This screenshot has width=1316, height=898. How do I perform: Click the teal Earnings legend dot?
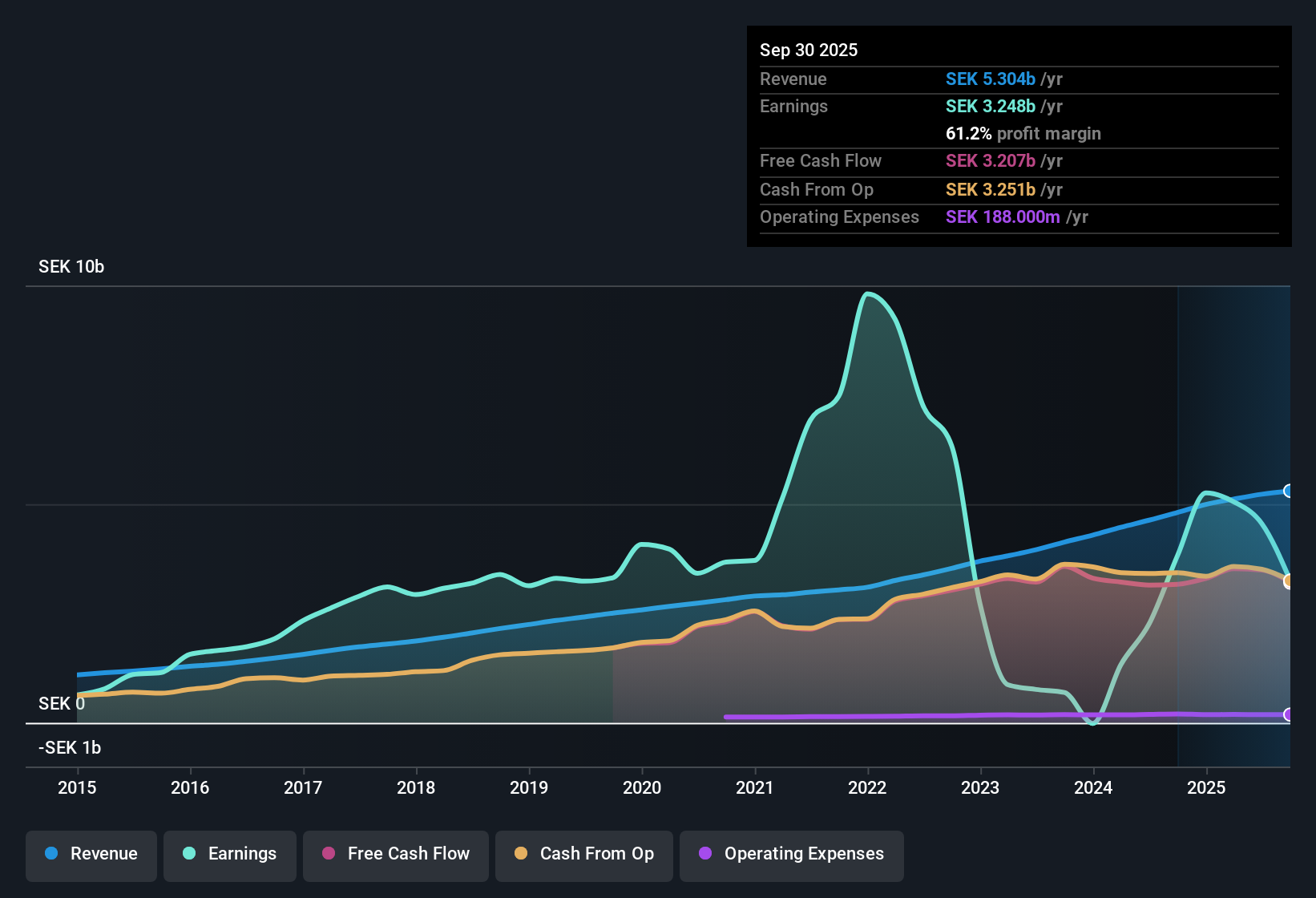pyautogui.click(x=189, y=854)
